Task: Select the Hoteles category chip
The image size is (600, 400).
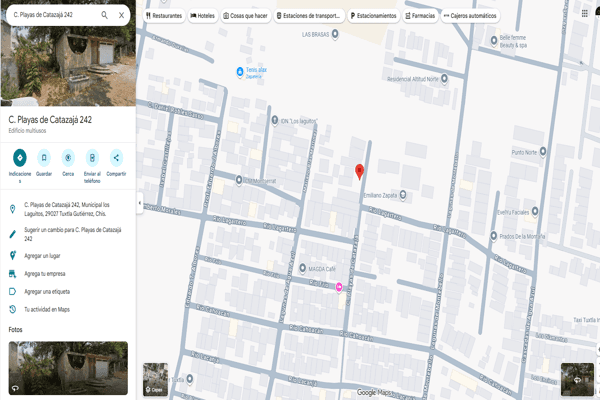Action: (x=202, y=16)
